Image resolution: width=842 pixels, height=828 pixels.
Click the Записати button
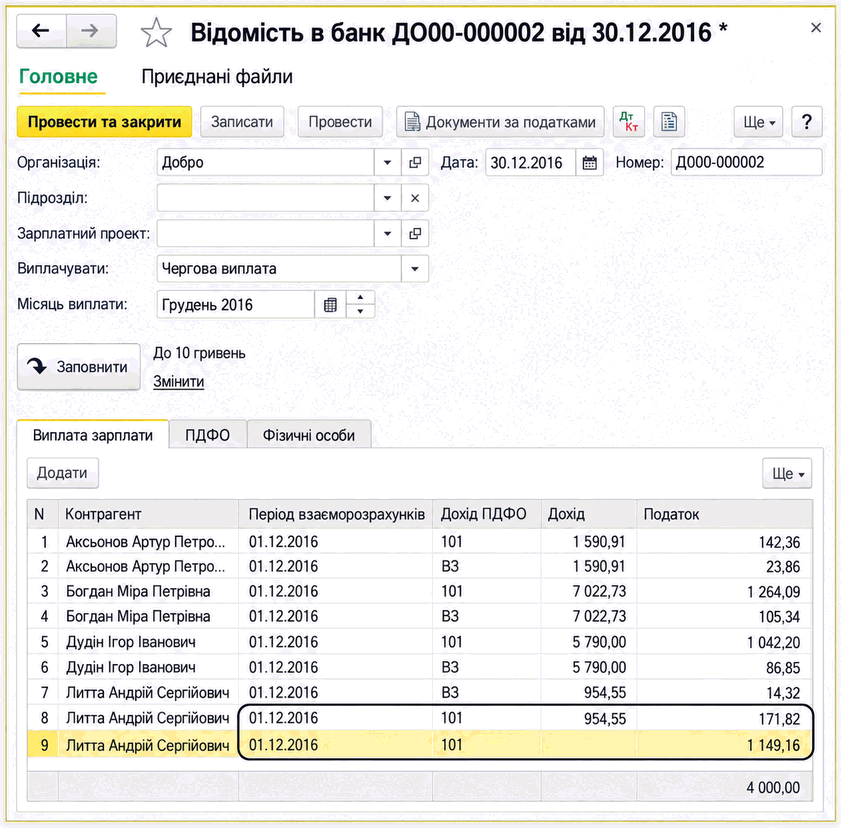[242, 122]
